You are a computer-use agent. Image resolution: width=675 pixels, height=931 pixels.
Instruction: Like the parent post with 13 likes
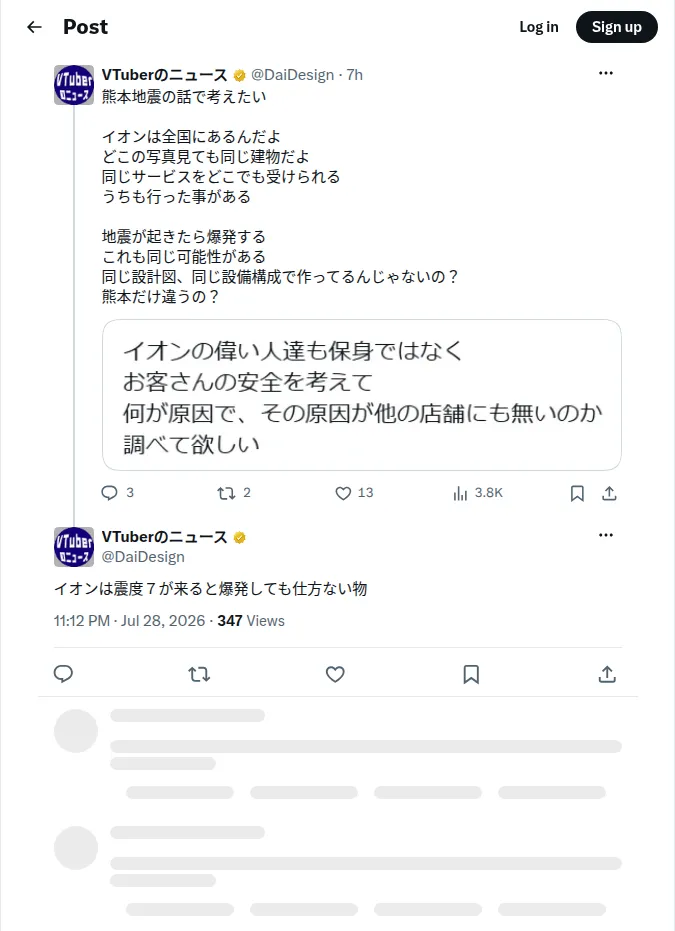354,493
